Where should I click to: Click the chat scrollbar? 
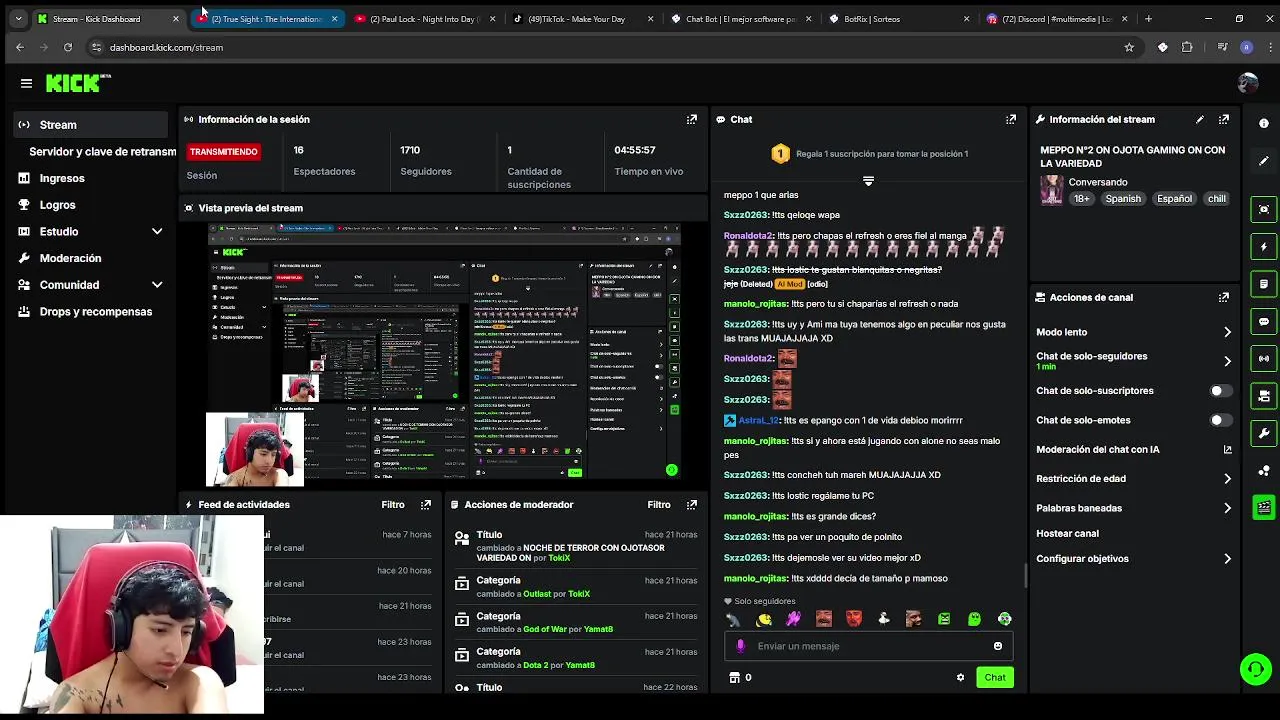[x=1025, y=576]
